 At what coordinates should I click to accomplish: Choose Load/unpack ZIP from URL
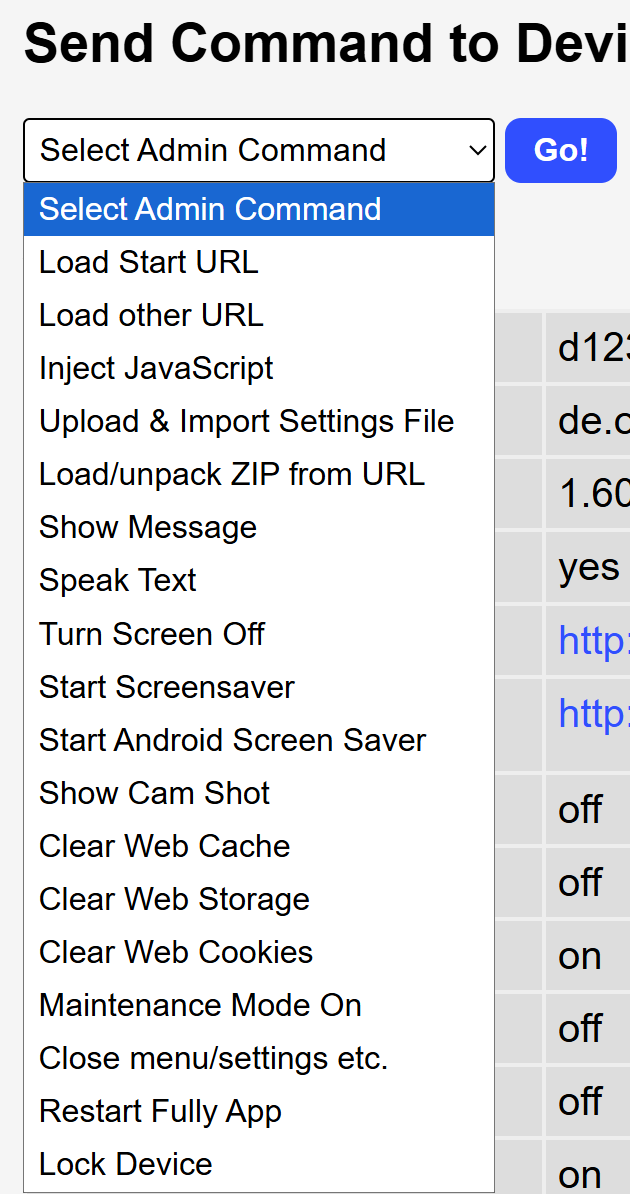click(232, 474)
